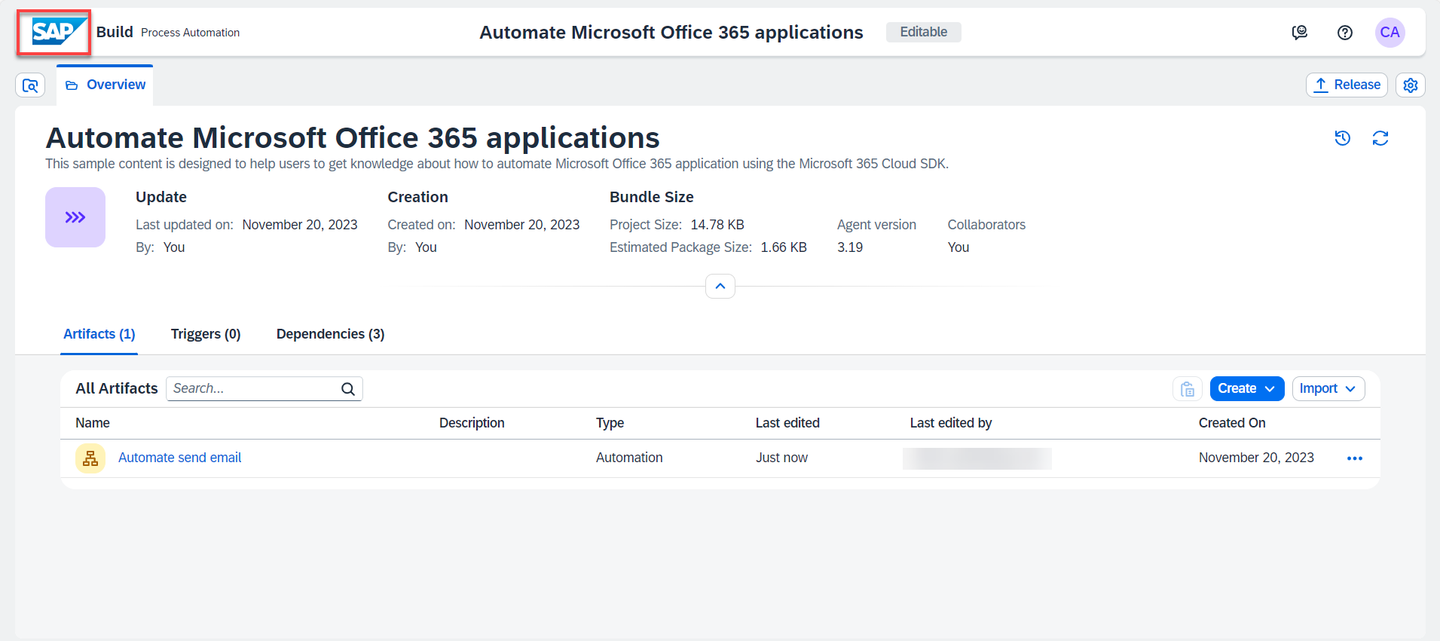This screenshot has height=641, width=1440.
Task: Click the purple project arrows icon
Action: point(75,217)
